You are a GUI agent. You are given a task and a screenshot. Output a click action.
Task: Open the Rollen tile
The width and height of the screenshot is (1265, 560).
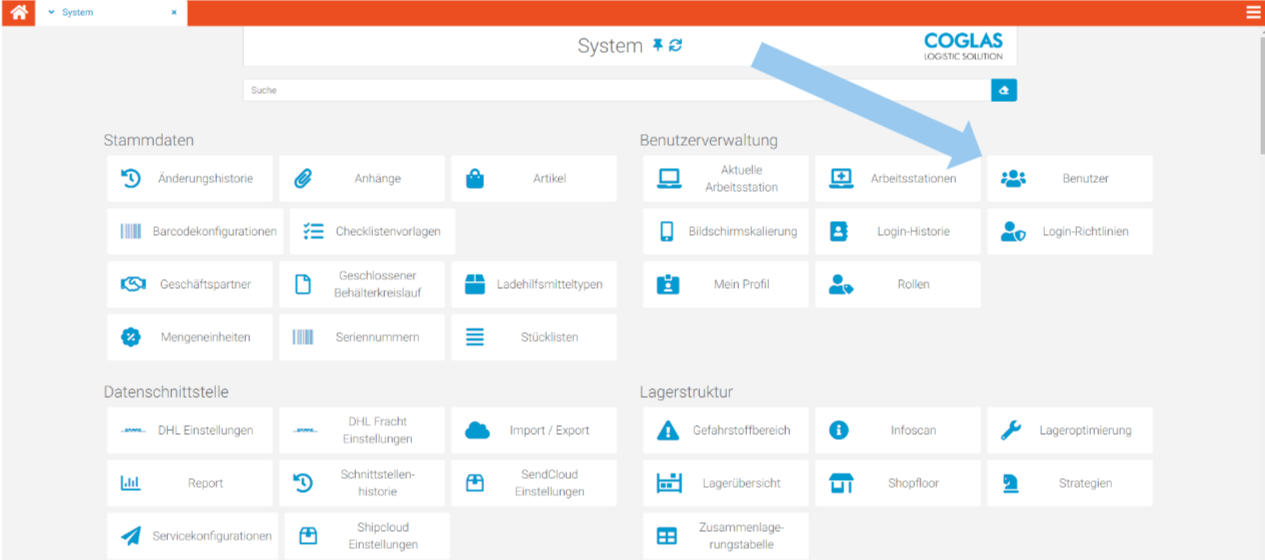[897, 285]
